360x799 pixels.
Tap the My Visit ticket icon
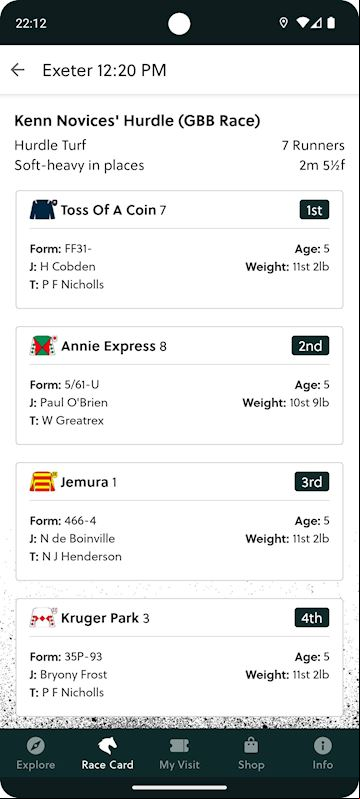point(179,746)
